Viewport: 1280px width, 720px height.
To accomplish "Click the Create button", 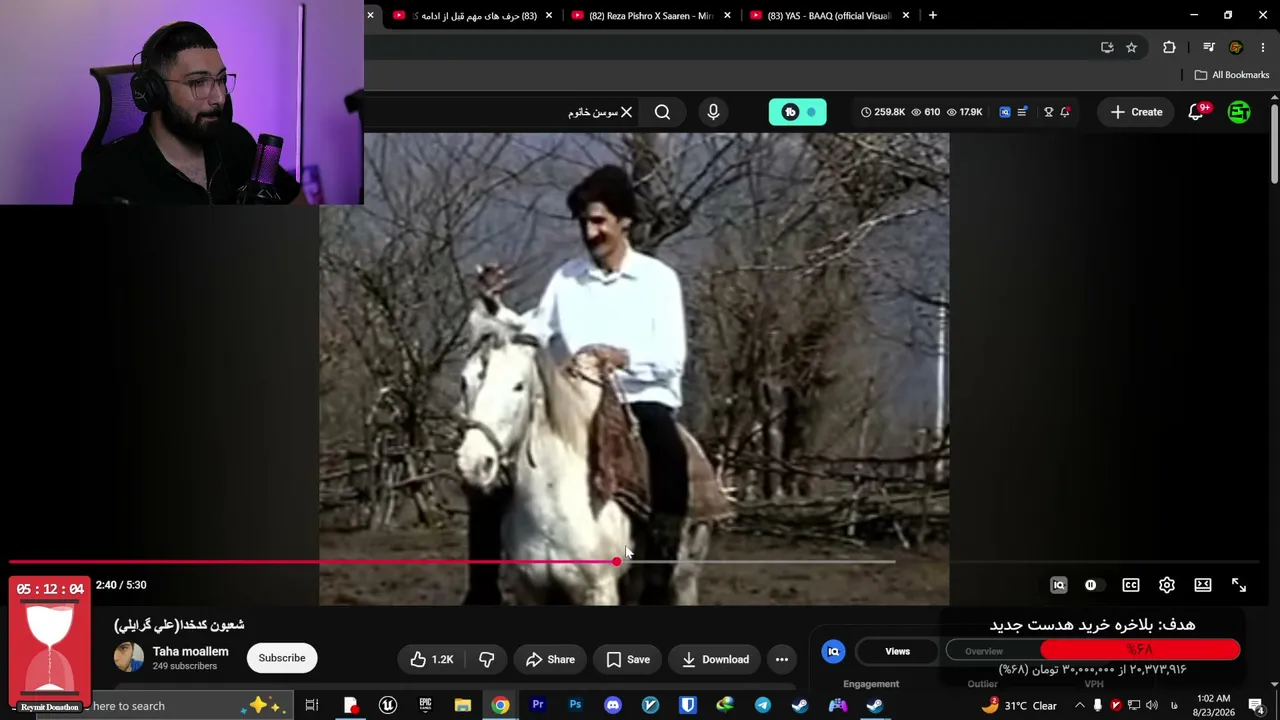I will 1136,112.
